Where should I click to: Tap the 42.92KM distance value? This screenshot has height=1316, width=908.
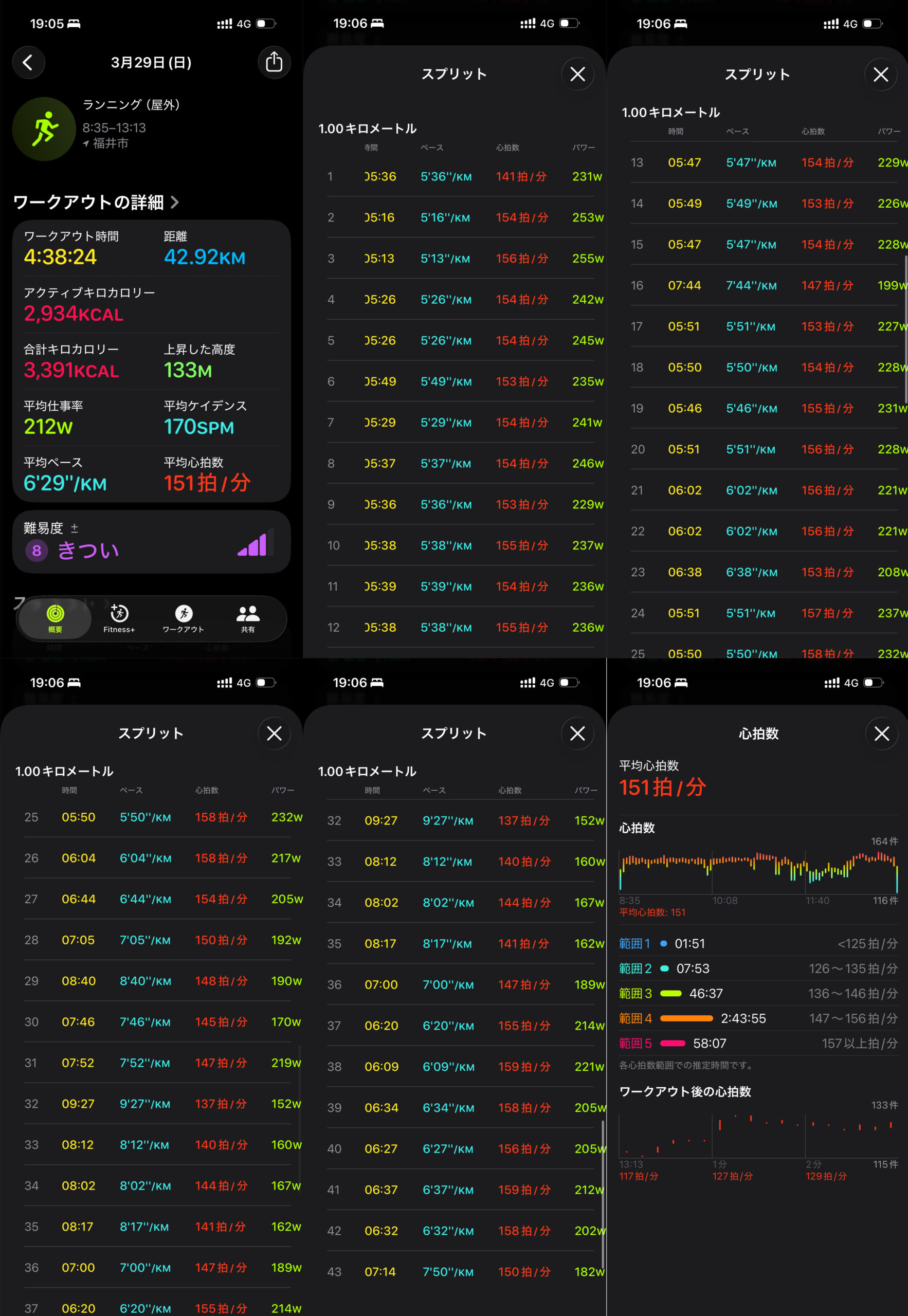pos(204,258)
